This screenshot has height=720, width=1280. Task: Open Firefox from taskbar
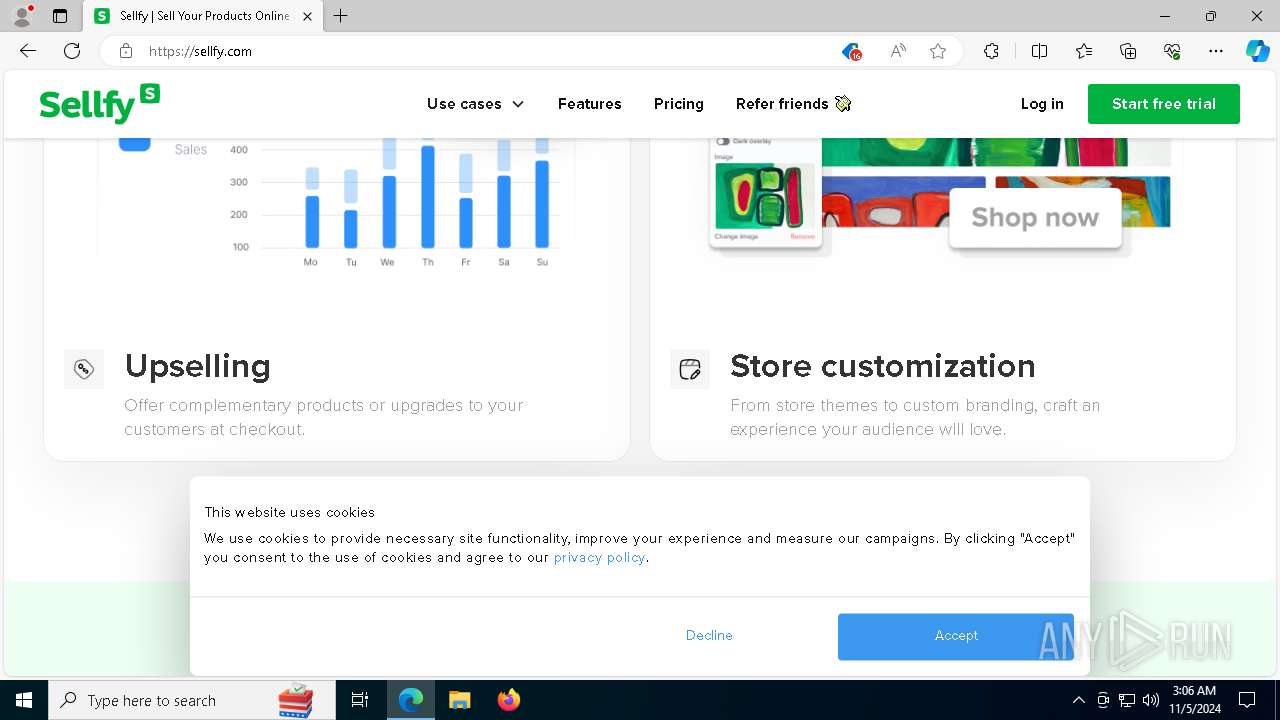508,700
